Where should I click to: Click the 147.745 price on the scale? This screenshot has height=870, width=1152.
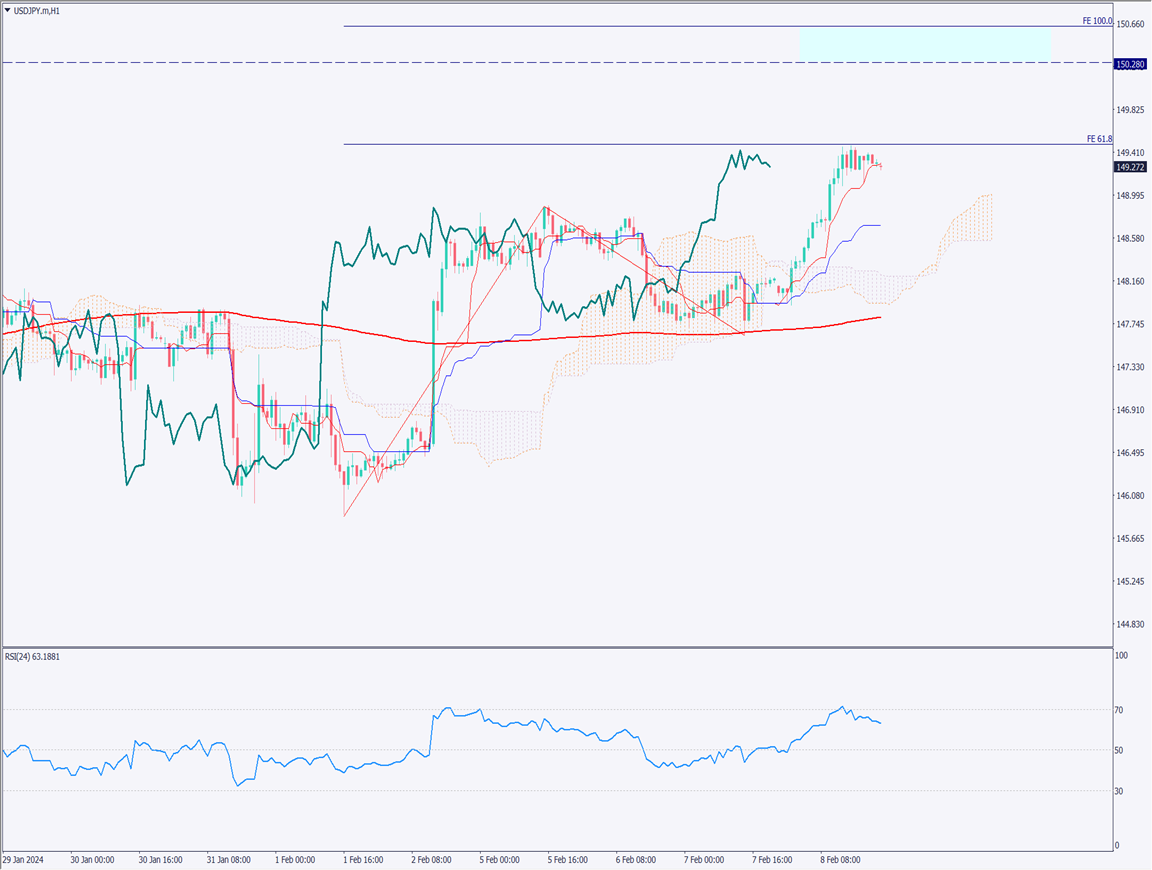(1130, 324)
